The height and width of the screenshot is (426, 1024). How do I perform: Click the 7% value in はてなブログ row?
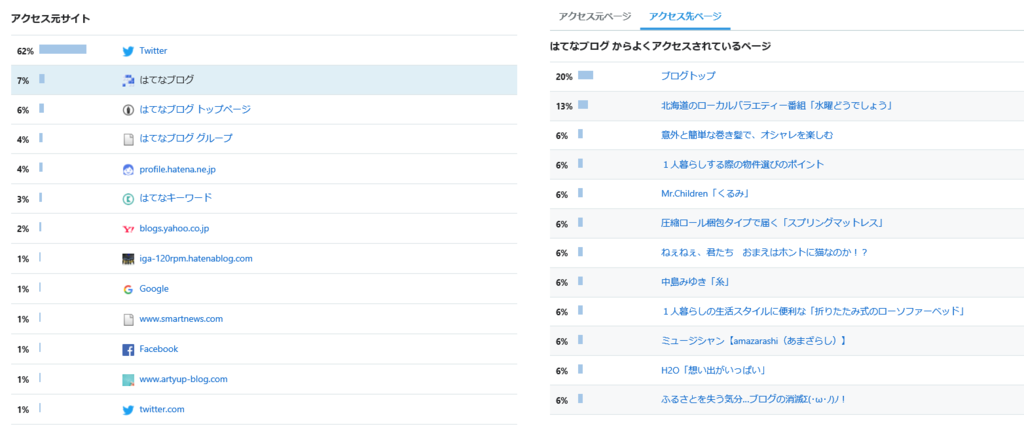23,80
